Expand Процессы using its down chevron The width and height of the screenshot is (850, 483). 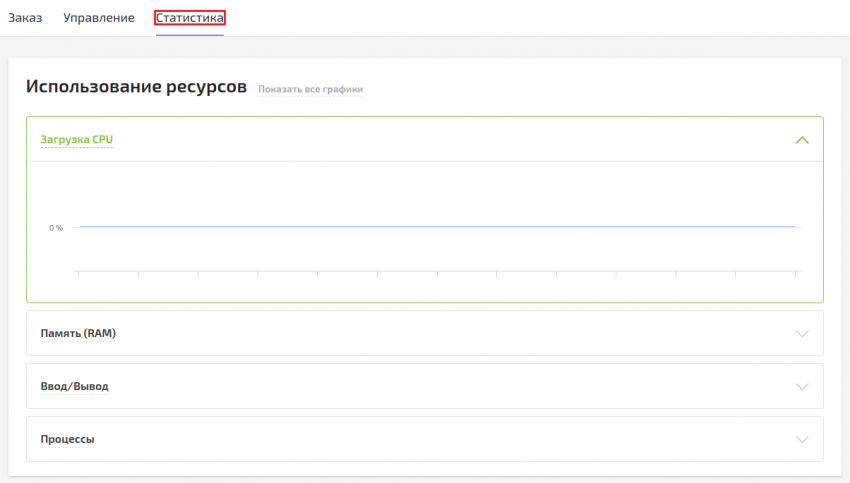tap(801, 439)
